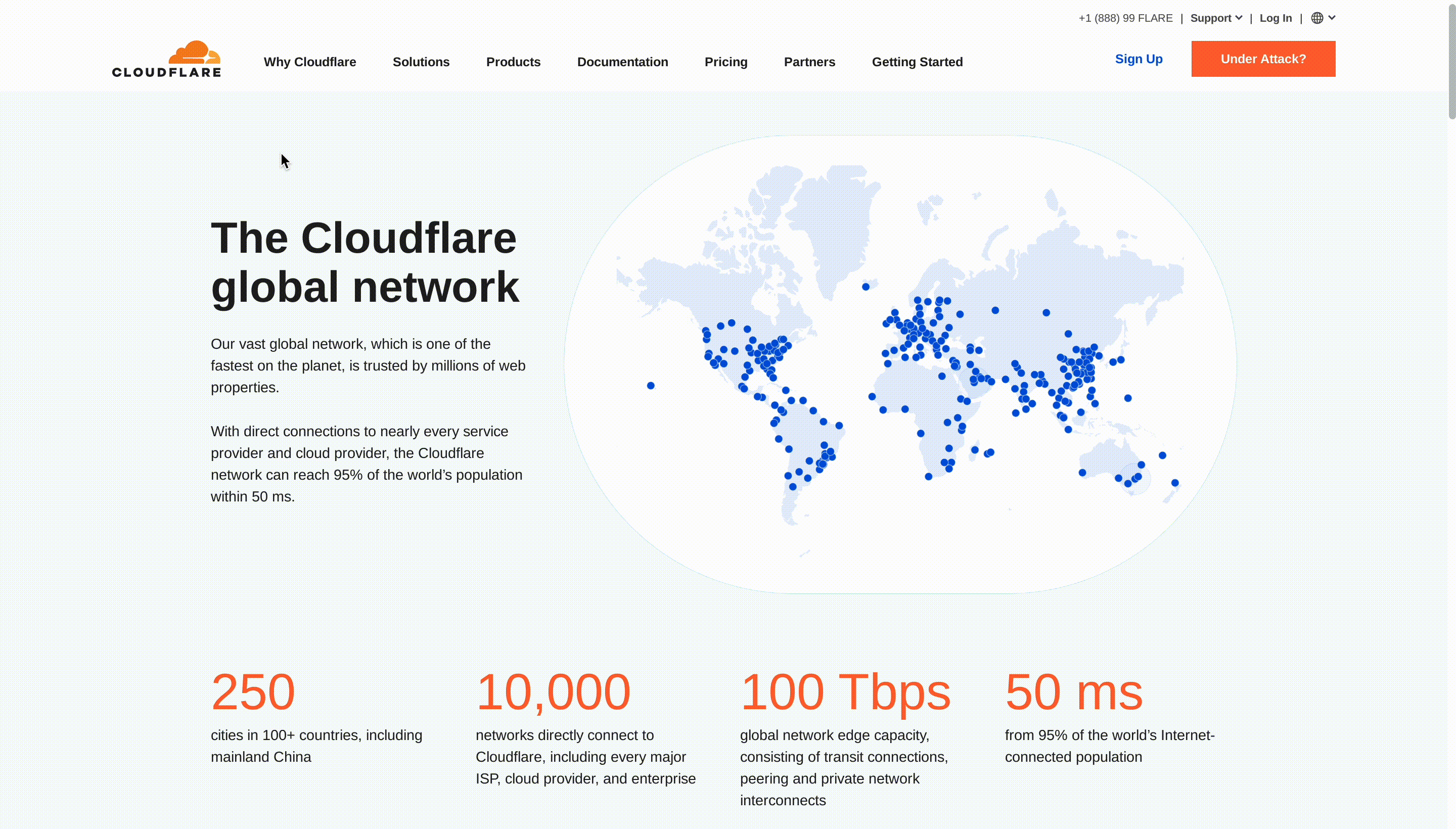This screenshot has width=1456, height=829.
Task: Click the Log In link
Action: 1276,18
